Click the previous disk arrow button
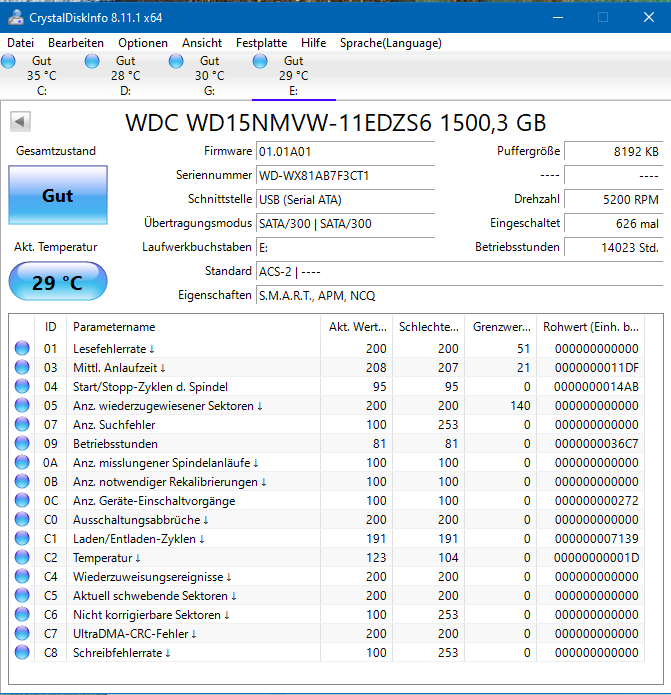Screen dimensions: 671x695 tap(20, 121)
